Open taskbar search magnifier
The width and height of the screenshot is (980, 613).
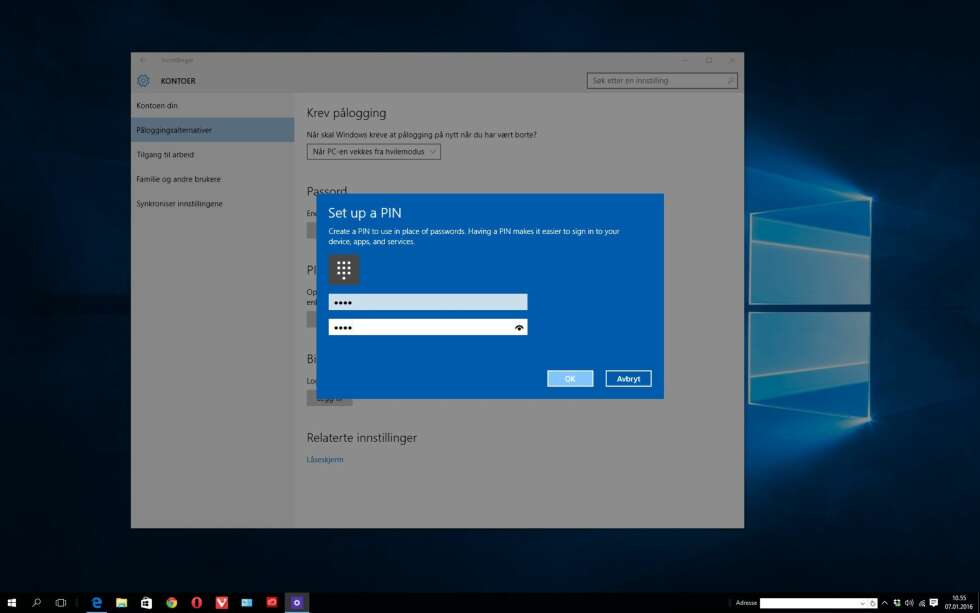coord(36,602)
